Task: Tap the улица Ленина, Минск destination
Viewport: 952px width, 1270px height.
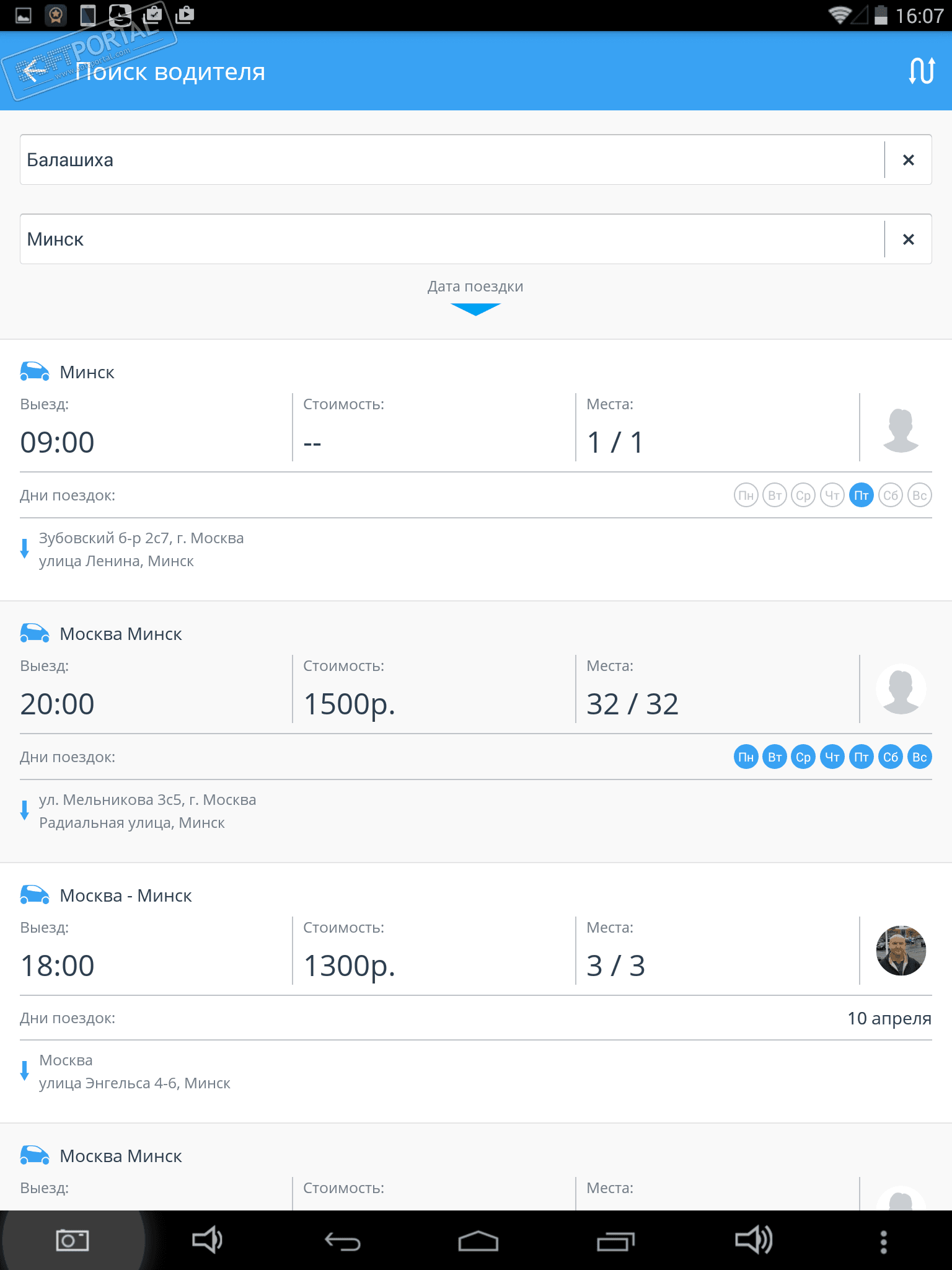Action: pos(117,561)
